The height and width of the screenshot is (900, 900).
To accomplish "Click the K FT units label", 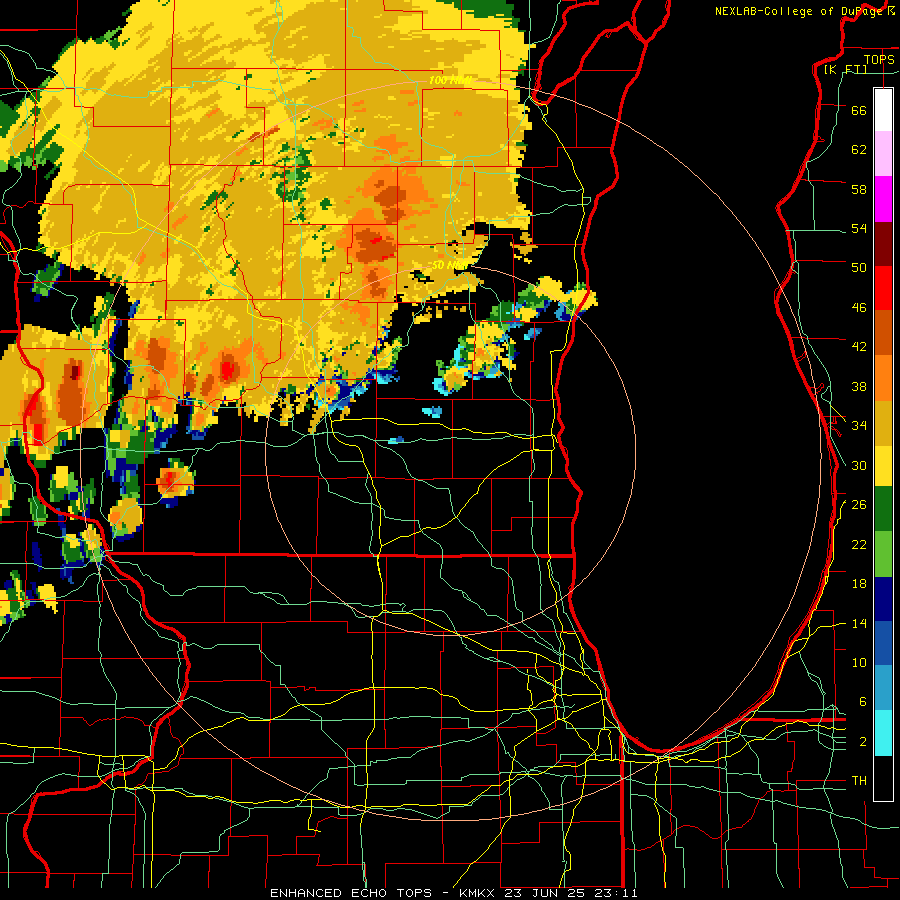I will click(x=846, y=70).
